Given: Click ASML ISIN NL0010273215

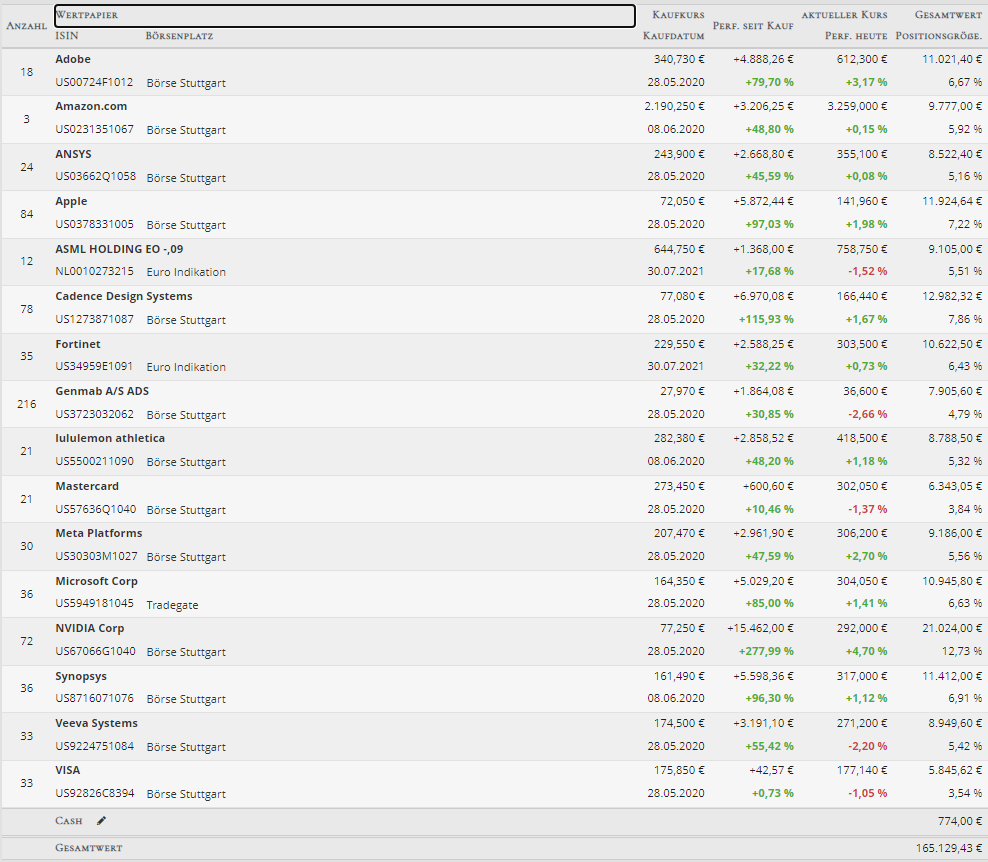Looking at the screenshot, I should (95, 272).
